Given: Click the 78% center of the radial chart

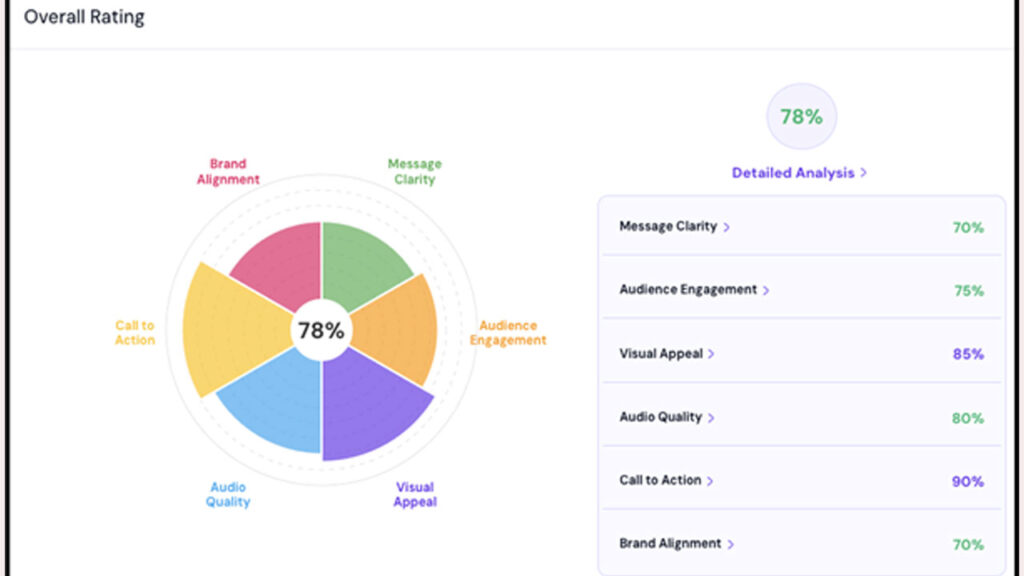Looking at the screenshot, I should (321, 330).
